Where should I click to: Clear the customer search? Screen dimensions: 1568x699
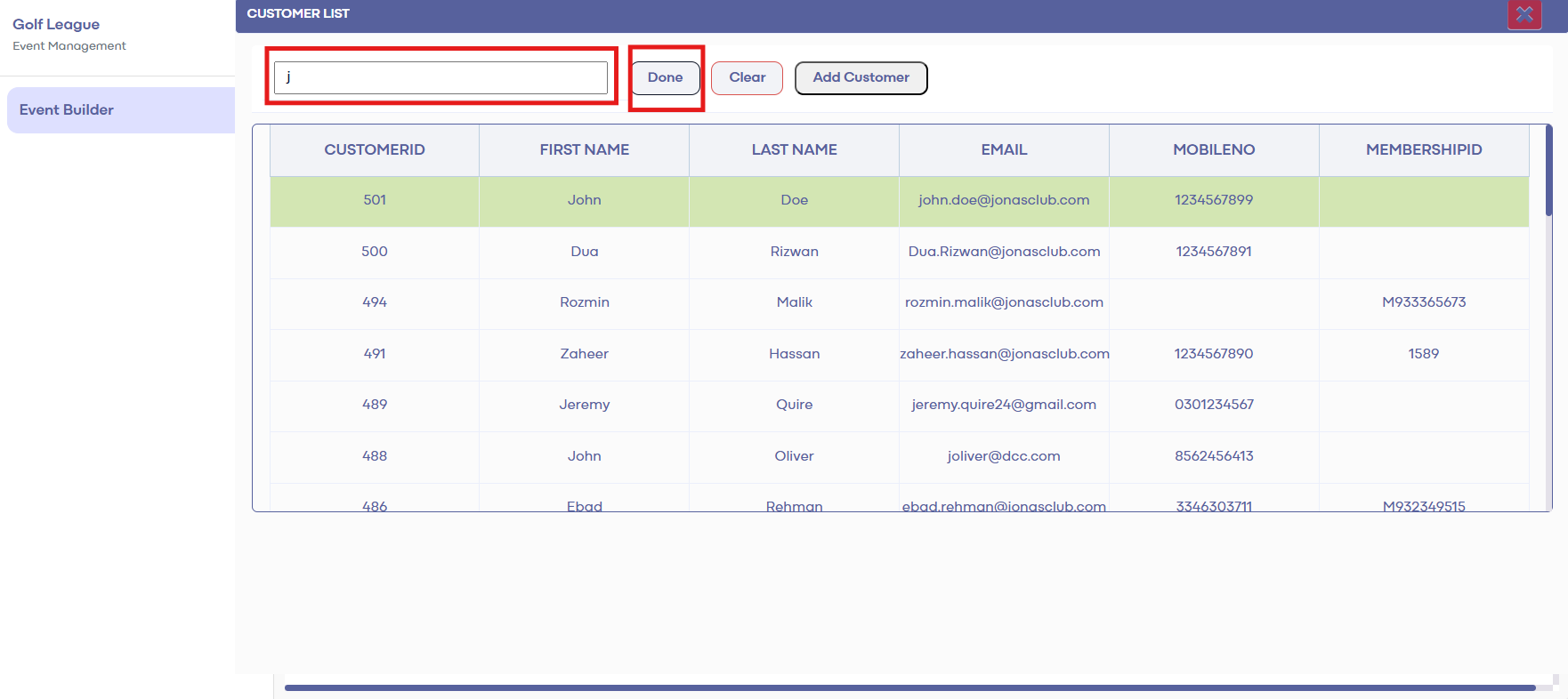coord(747,77)
